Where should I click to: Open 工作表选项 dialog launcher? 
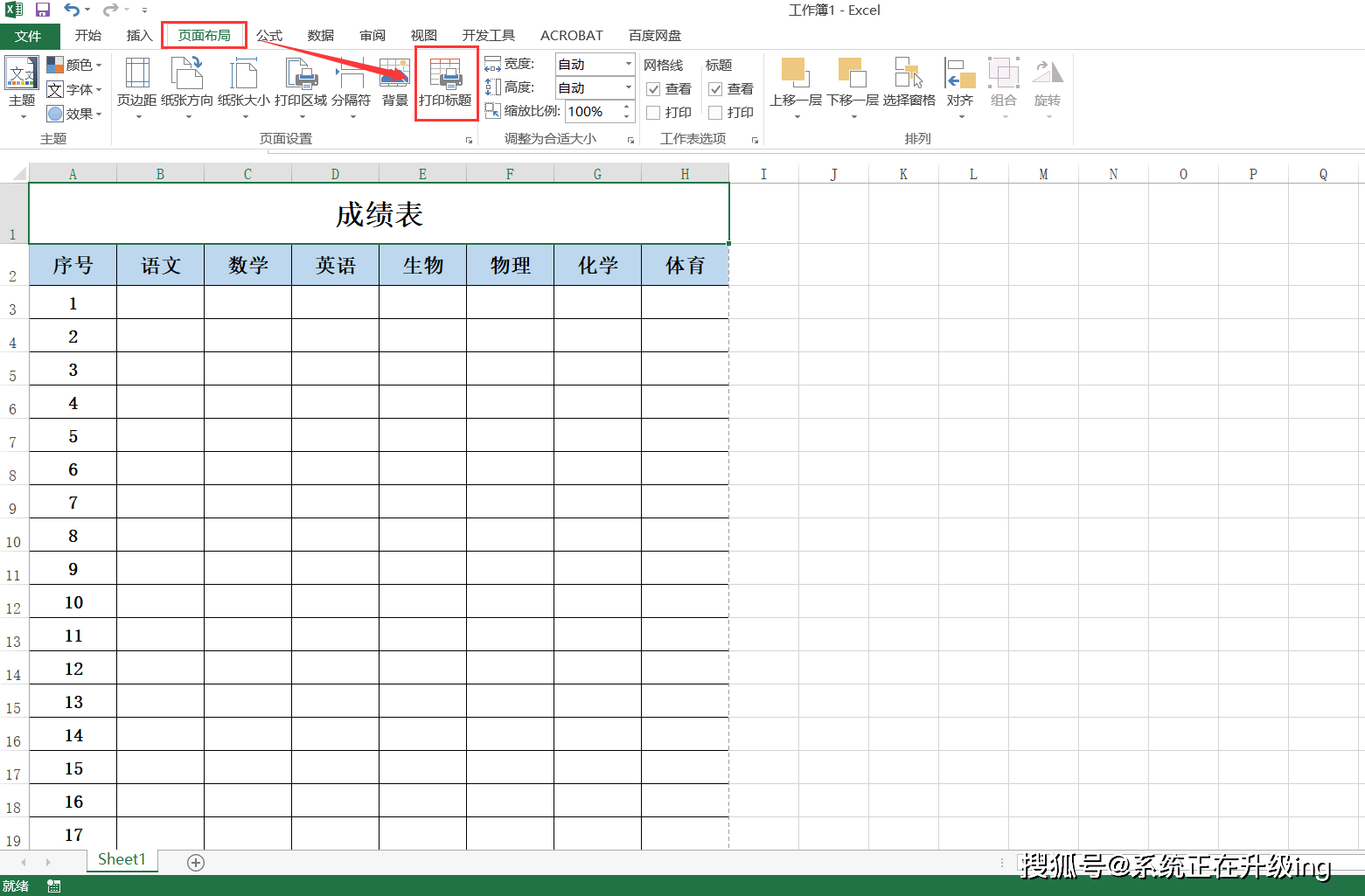[x=755, y=140]
